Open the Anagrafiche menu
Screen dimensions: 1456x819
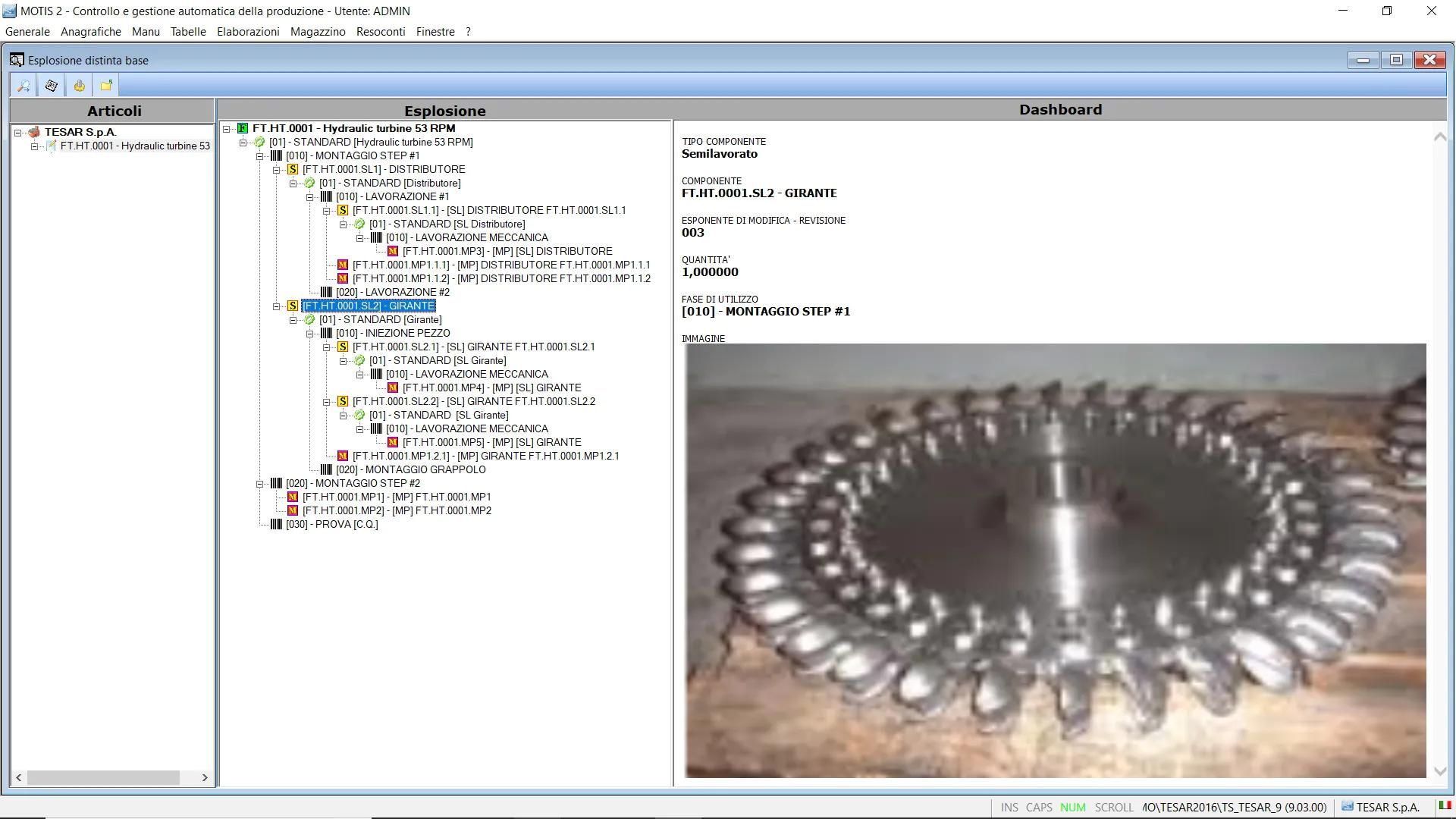tap(91, 32)
